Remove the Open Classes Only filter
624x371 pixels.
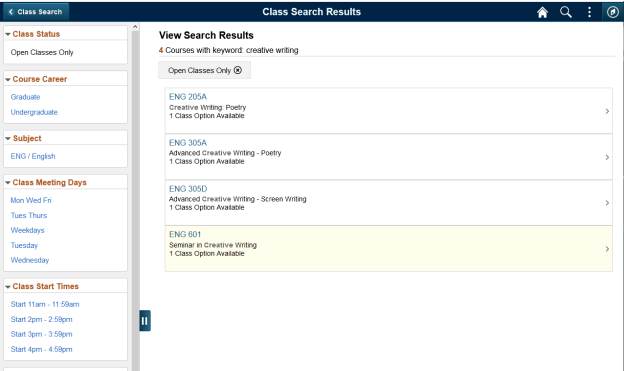point(238,70)
